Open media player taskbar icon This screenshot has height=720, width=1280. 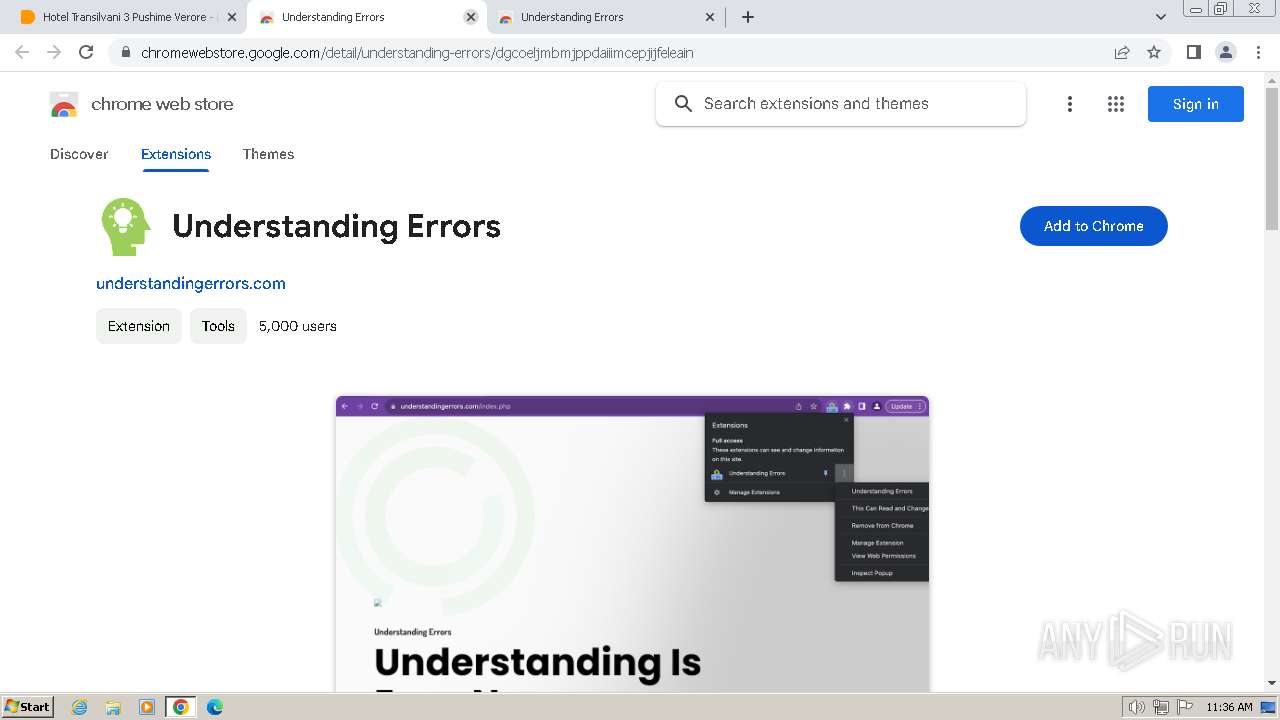click(147, 707)
